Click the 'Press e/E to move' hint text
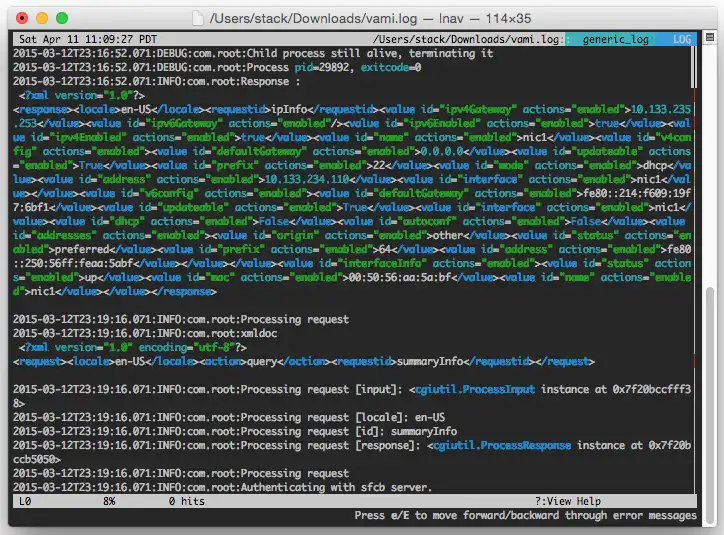Image resolution: width=724 pixels, height=535 pixels. coord(525,516)
